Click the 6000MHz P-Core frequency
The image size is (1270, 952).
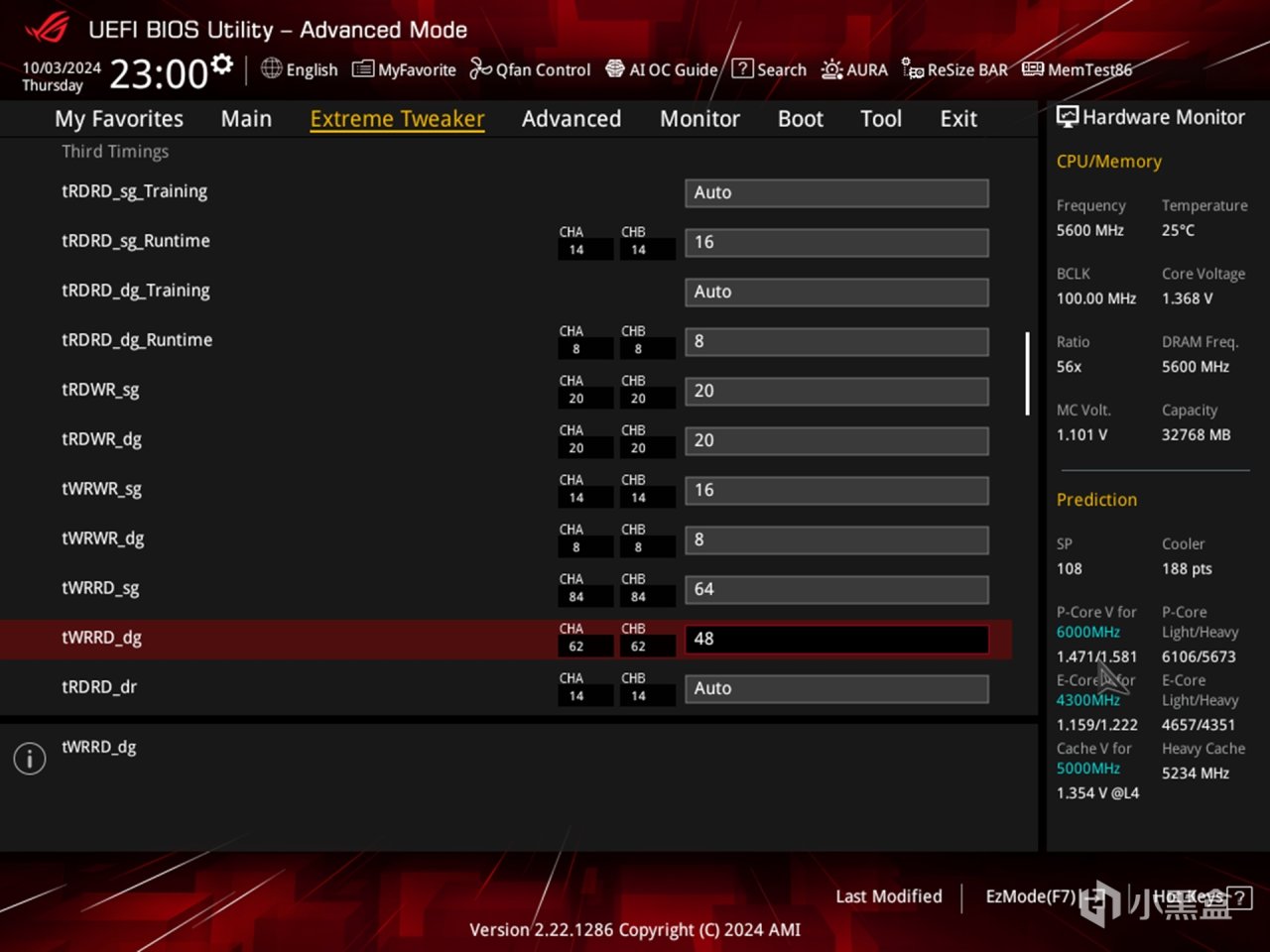[x=1088, y=633]
